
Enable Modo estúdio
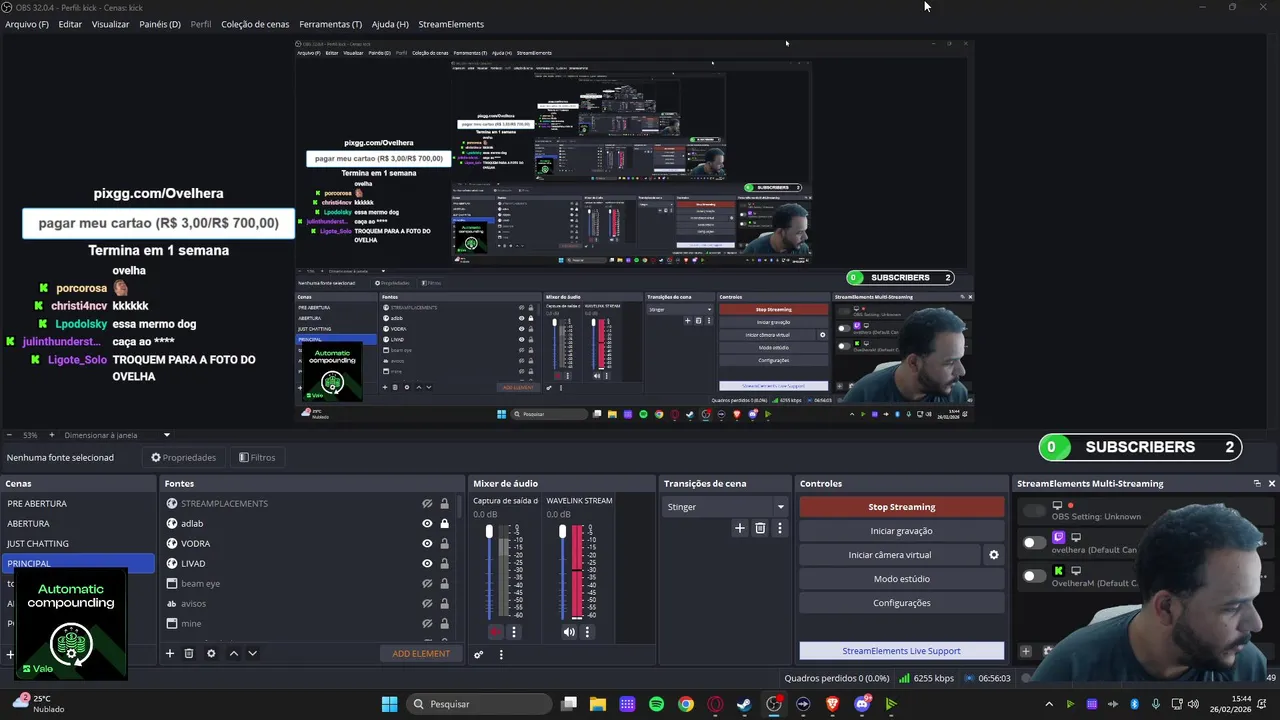[x=901, y=579]
